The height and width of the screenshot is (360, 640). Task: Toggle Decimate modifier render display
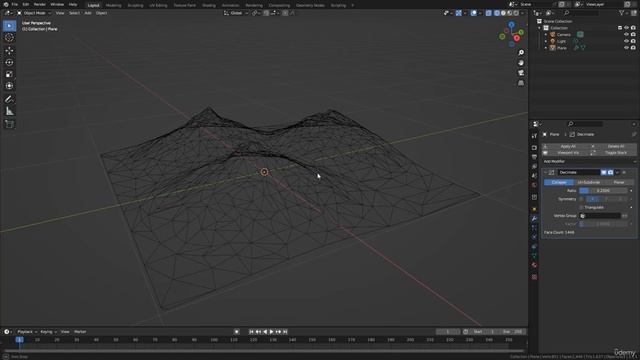[x=610, y=173]
